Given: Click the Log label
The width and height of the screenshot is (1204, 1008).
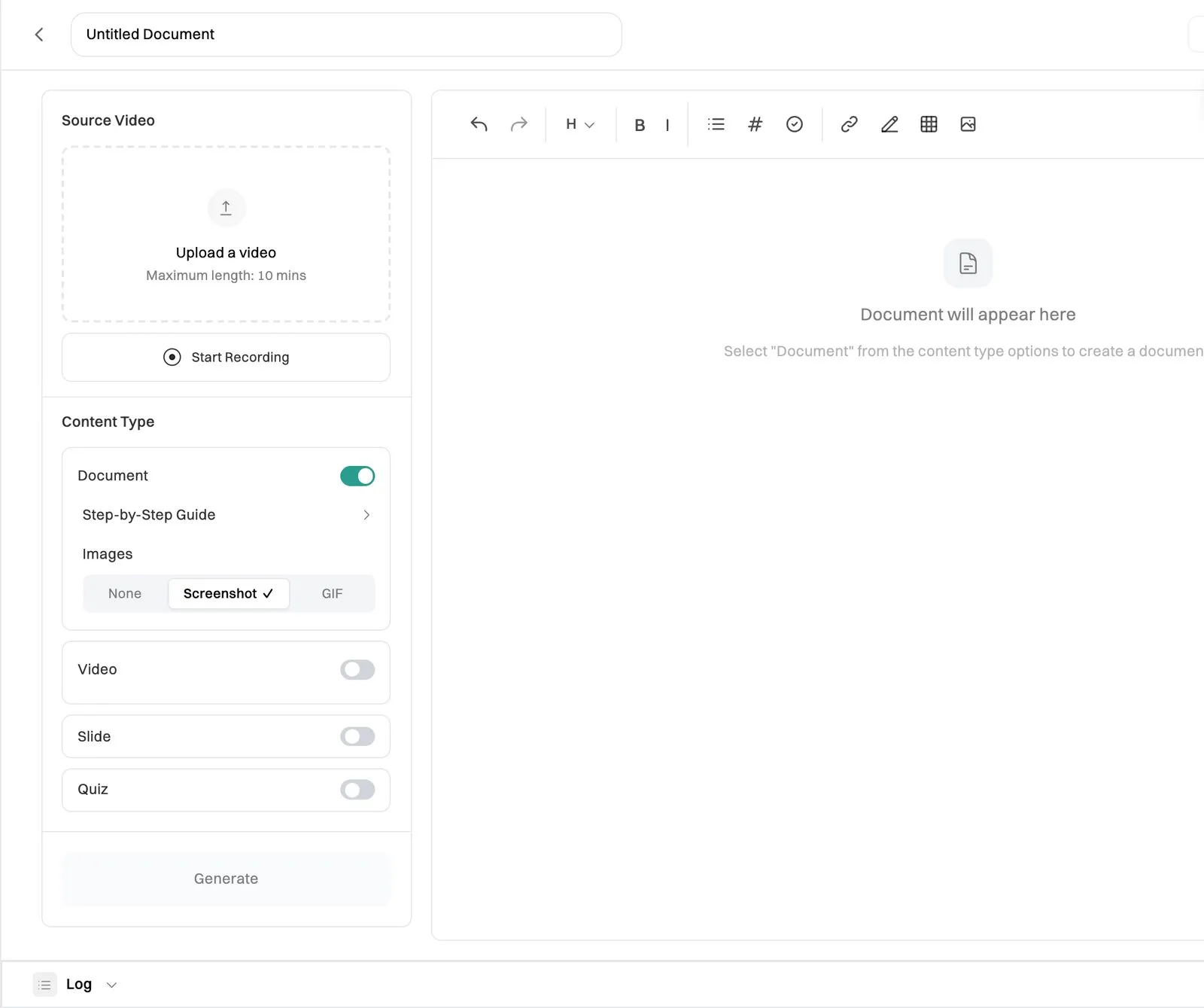Looking at the screenshot, I should 79,985.
